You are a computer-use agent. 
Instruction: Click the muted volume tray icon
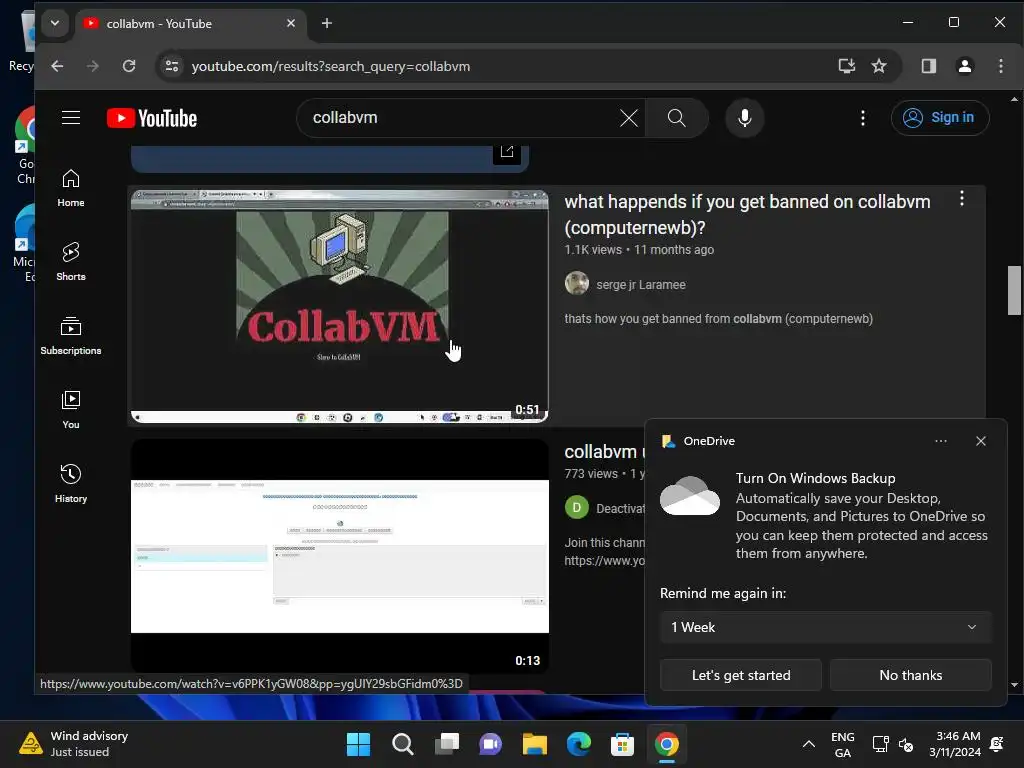click(x=906, y=744)
